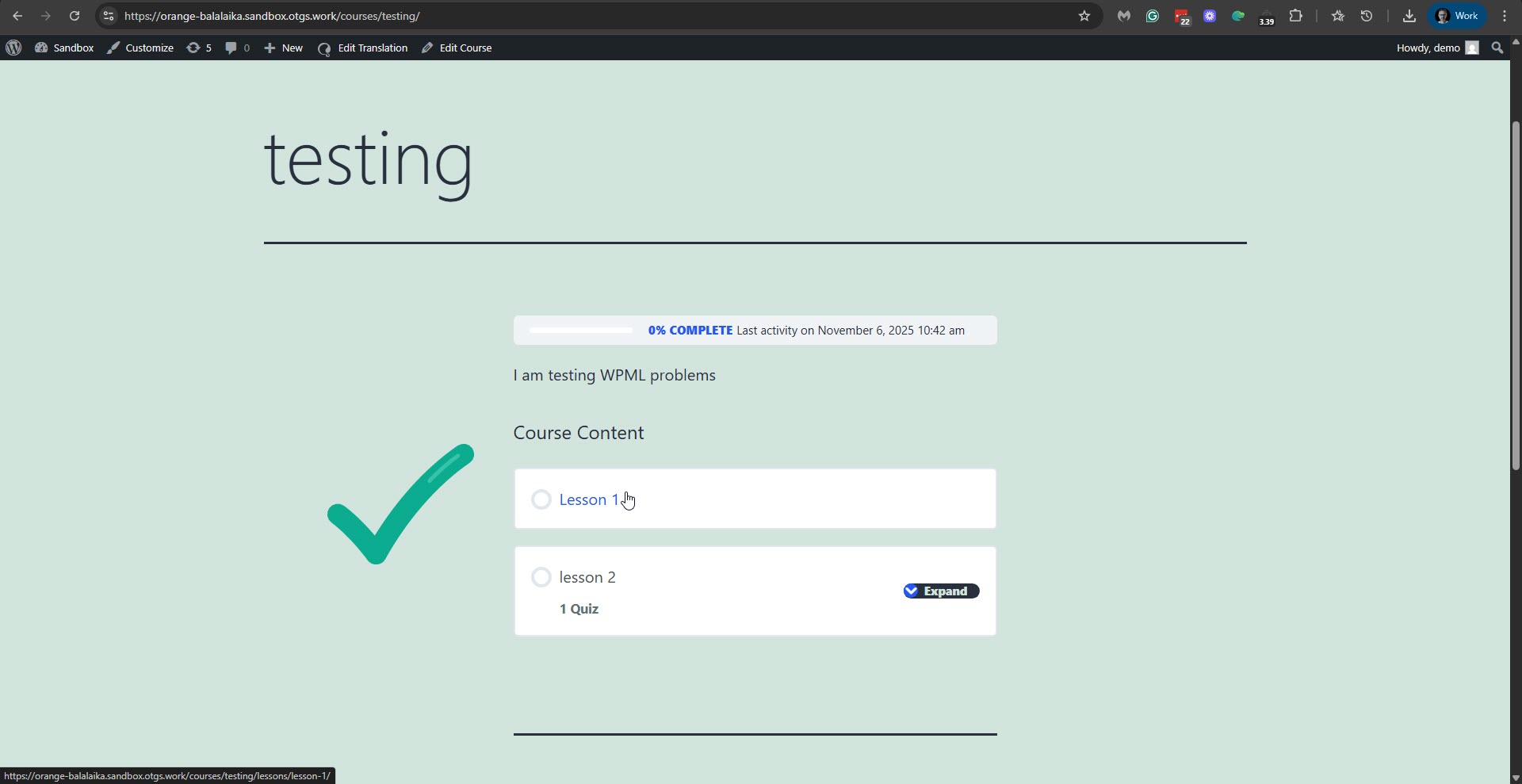1522x784 pixels.
Task: Open the Sandbox site menu
Action: tap(64, 48)
